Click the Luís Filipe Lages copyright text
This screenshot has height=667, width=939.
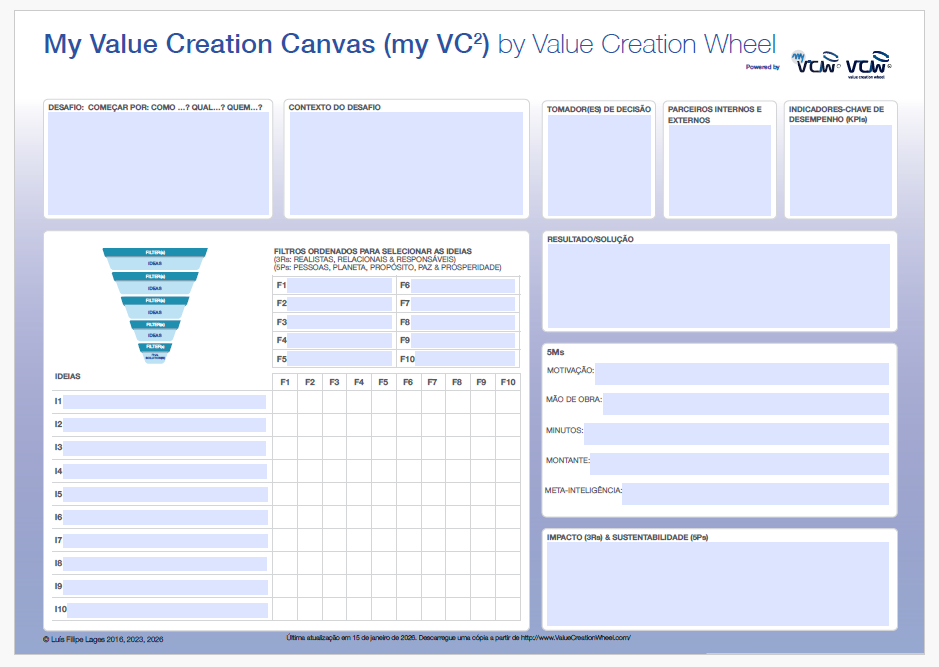tap(103, 639)
